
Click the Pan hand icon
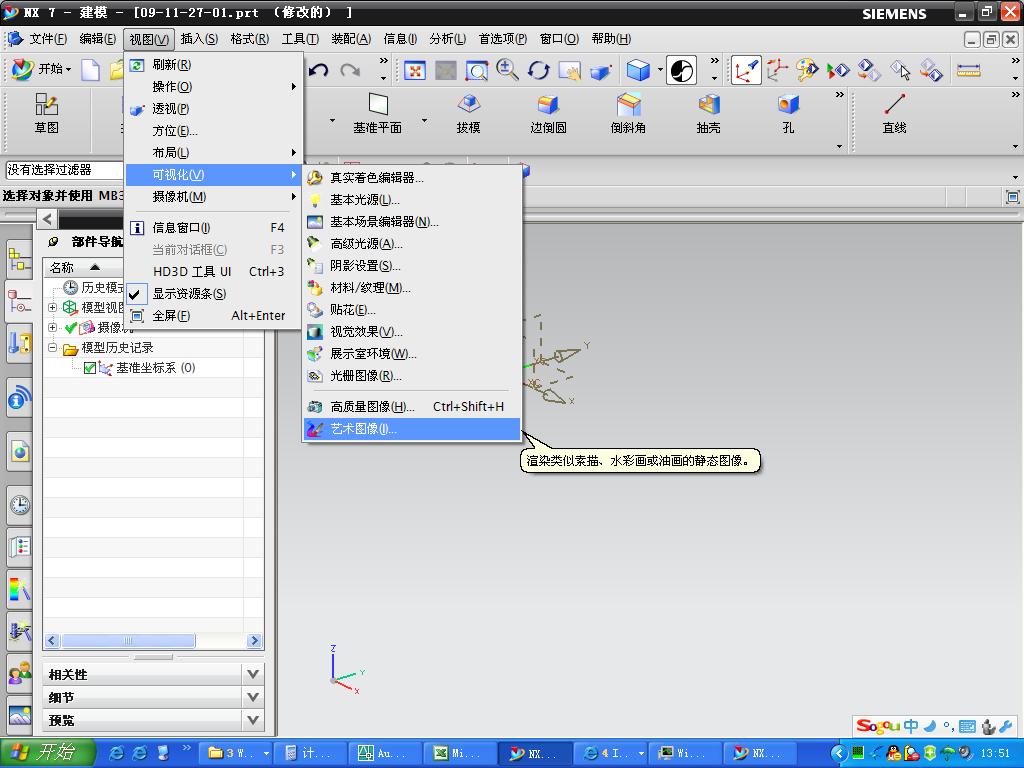click(569, 71)
